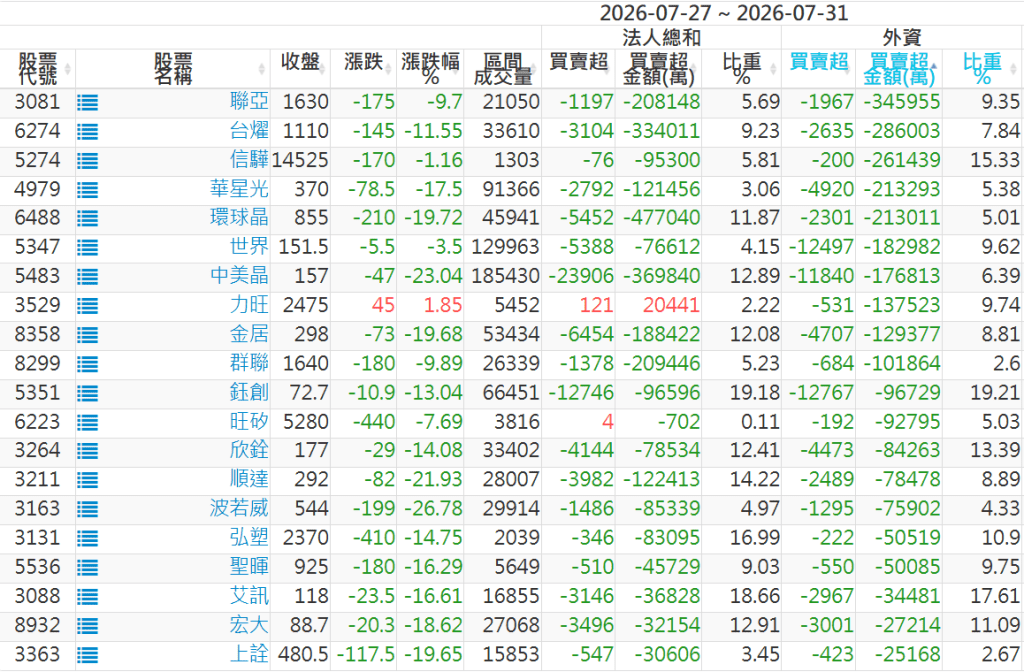This screenshot has width=1024, height=672.
Task: Sort by 漲跌 change column header
Action: click(364, 69)
